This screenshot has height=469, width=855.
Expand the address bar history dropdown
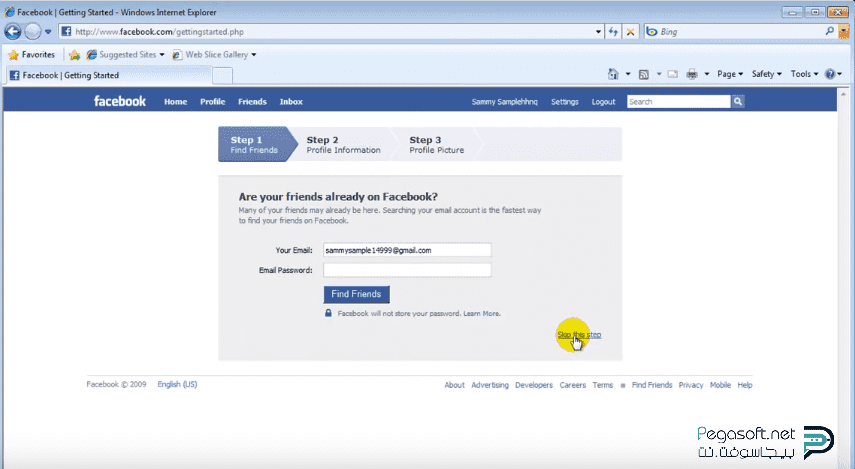point(598,32)
